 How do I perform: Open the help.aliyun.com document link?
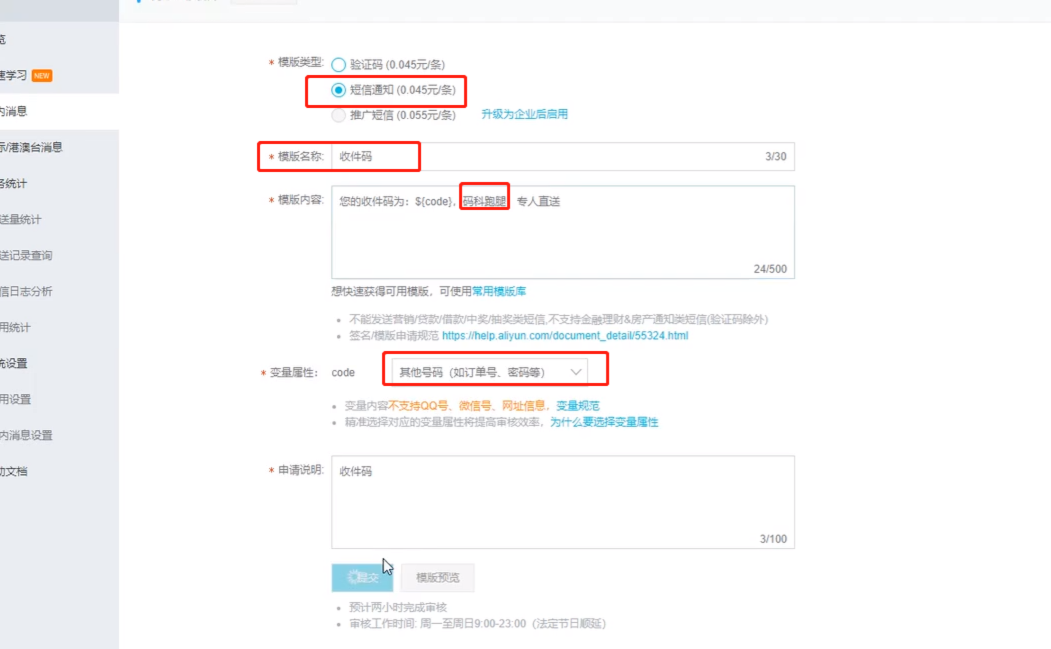coord(564,336)
